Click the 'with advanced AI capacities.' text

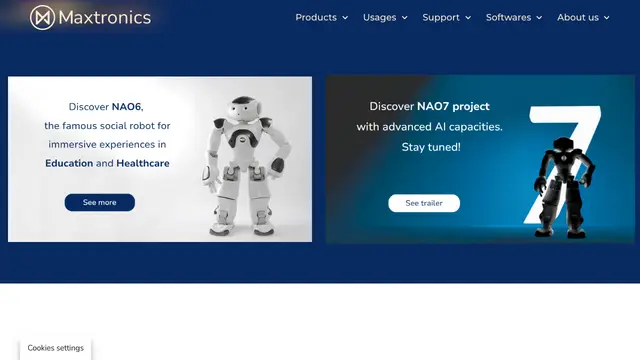tap(429, 127)
